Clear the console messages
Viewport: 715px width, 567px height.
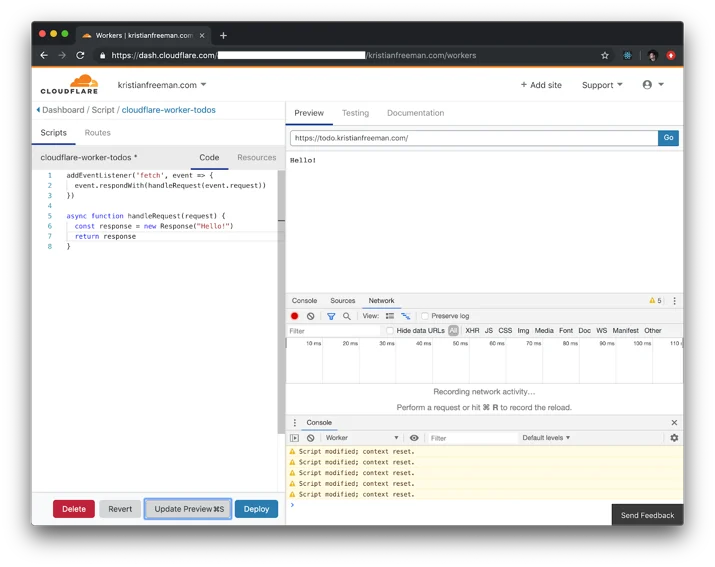[x=311, y=438]
